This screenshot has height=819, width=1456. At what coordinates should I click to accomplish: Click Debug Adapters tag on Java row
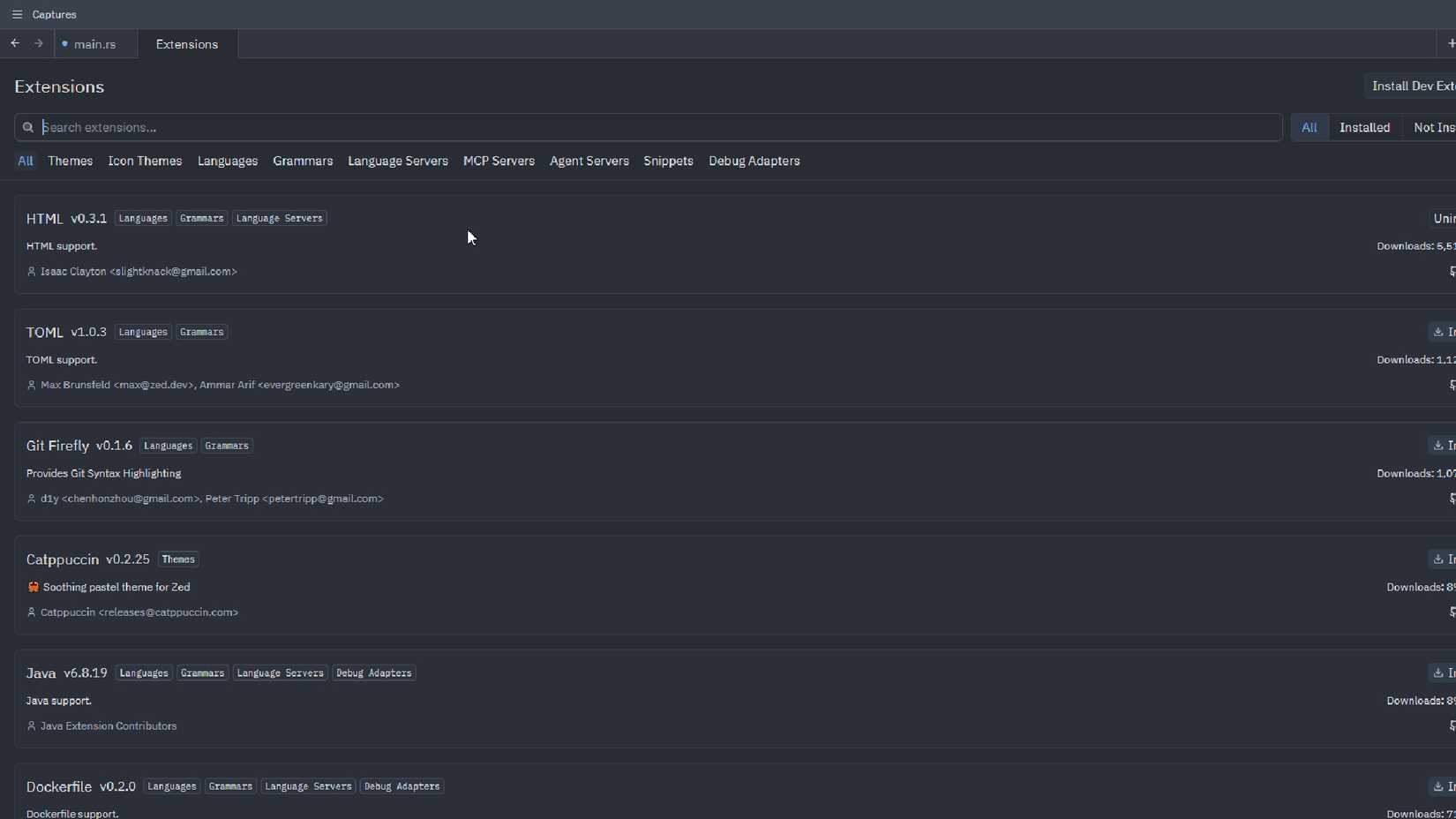[x=374, y=673]
